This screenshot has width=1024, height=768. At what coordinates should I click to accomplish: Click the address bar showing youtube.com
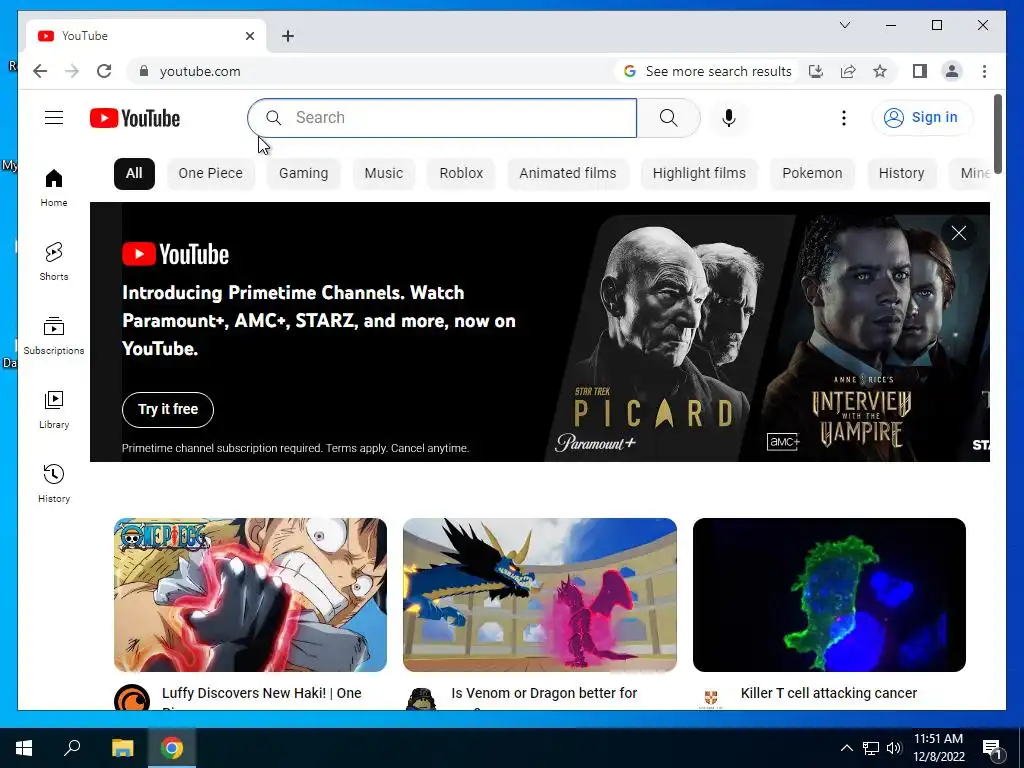200,71
